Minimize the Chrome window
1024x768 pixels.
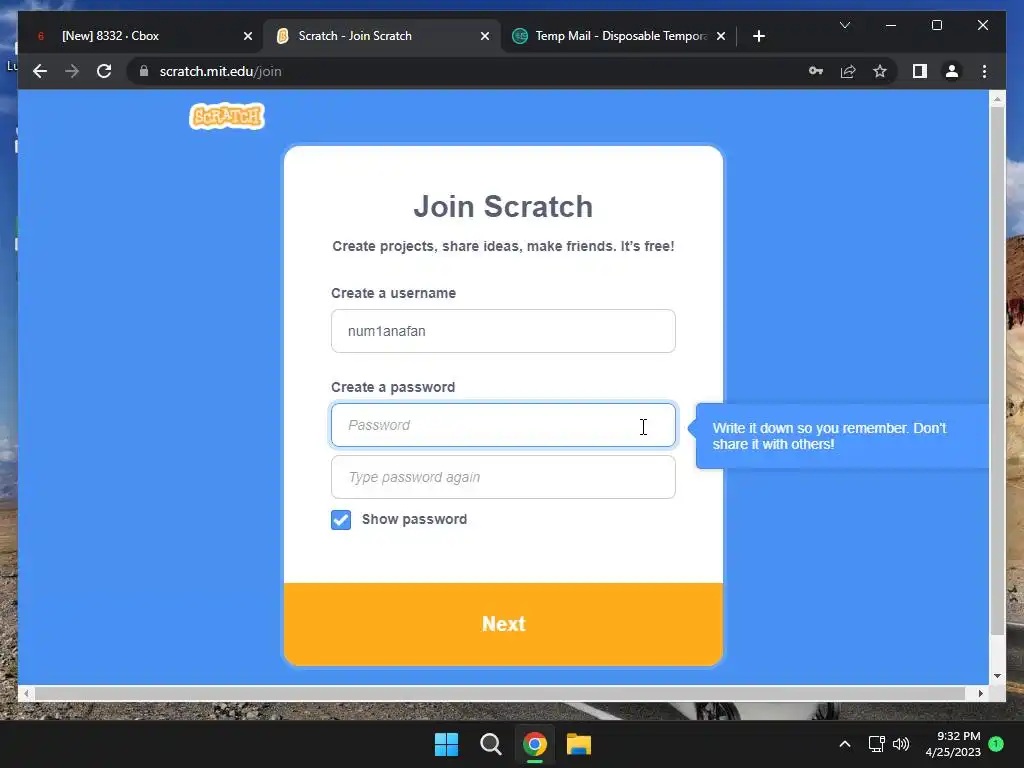(891, 25)
